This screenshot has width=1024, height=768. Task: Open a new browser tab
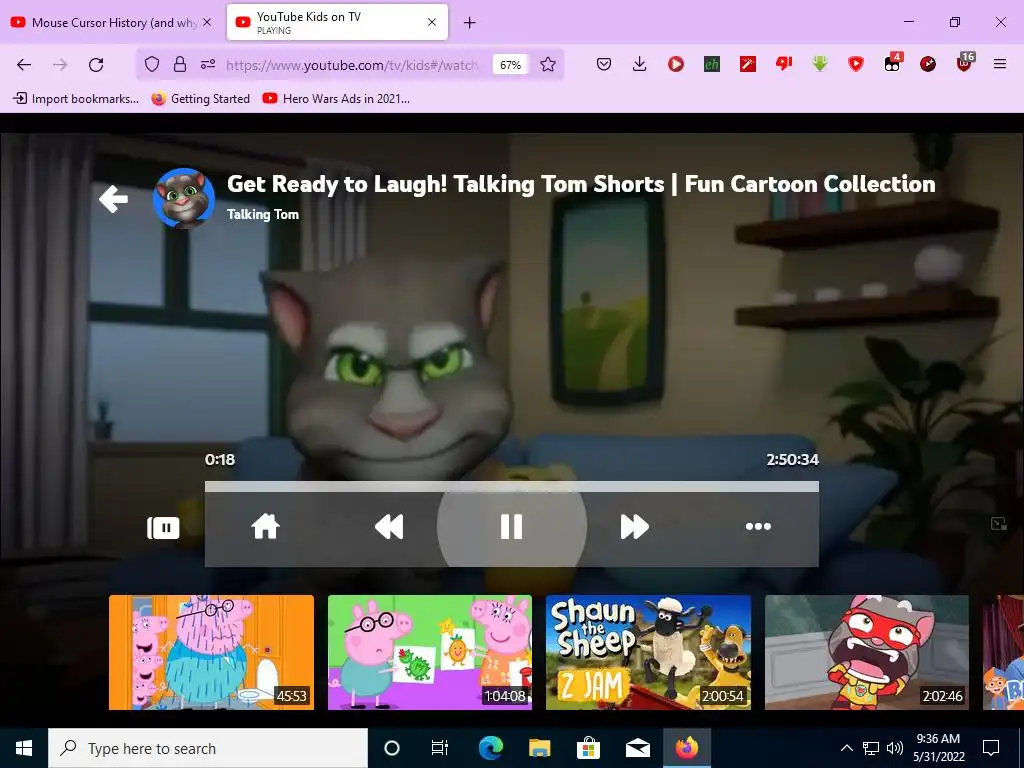tap(470, 23)
